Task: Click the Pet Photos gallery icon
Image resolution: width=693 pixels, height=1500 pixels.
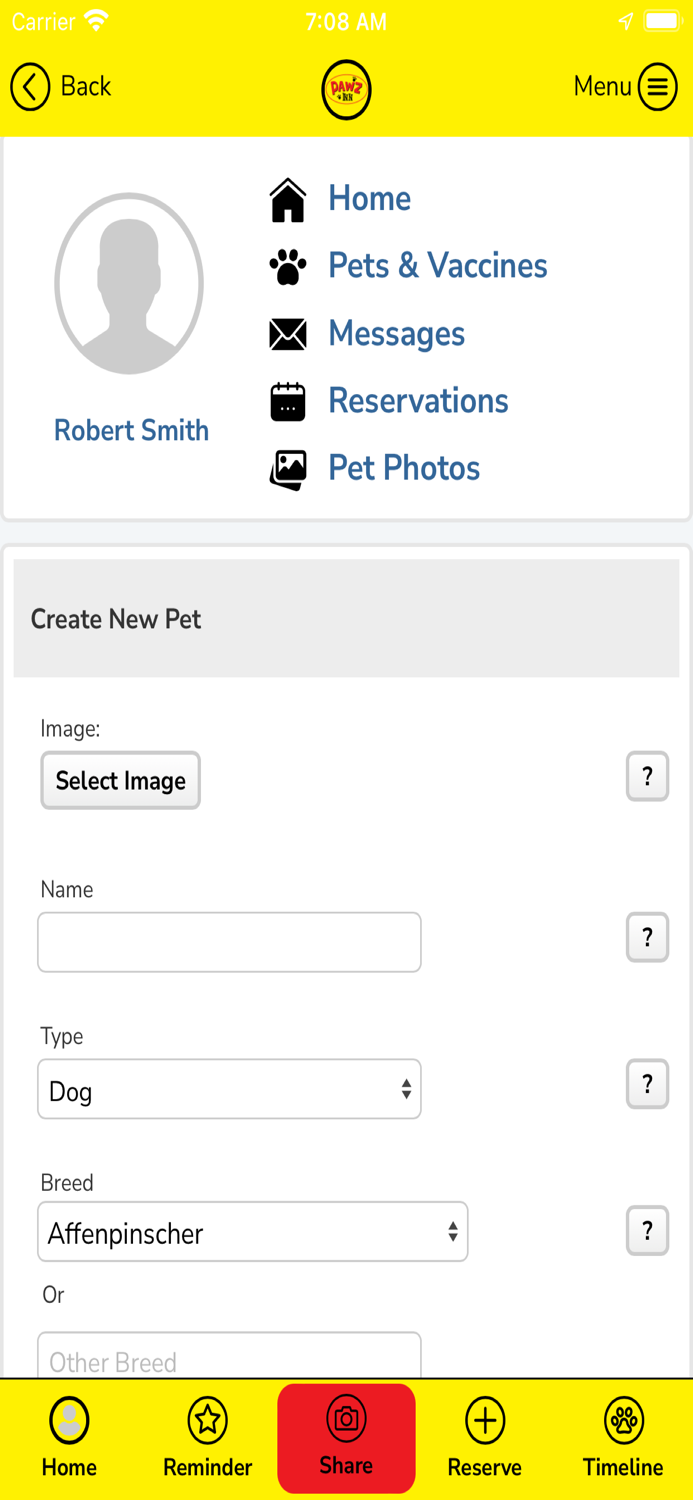Action: pyautogui.click(x=288, y=469)
